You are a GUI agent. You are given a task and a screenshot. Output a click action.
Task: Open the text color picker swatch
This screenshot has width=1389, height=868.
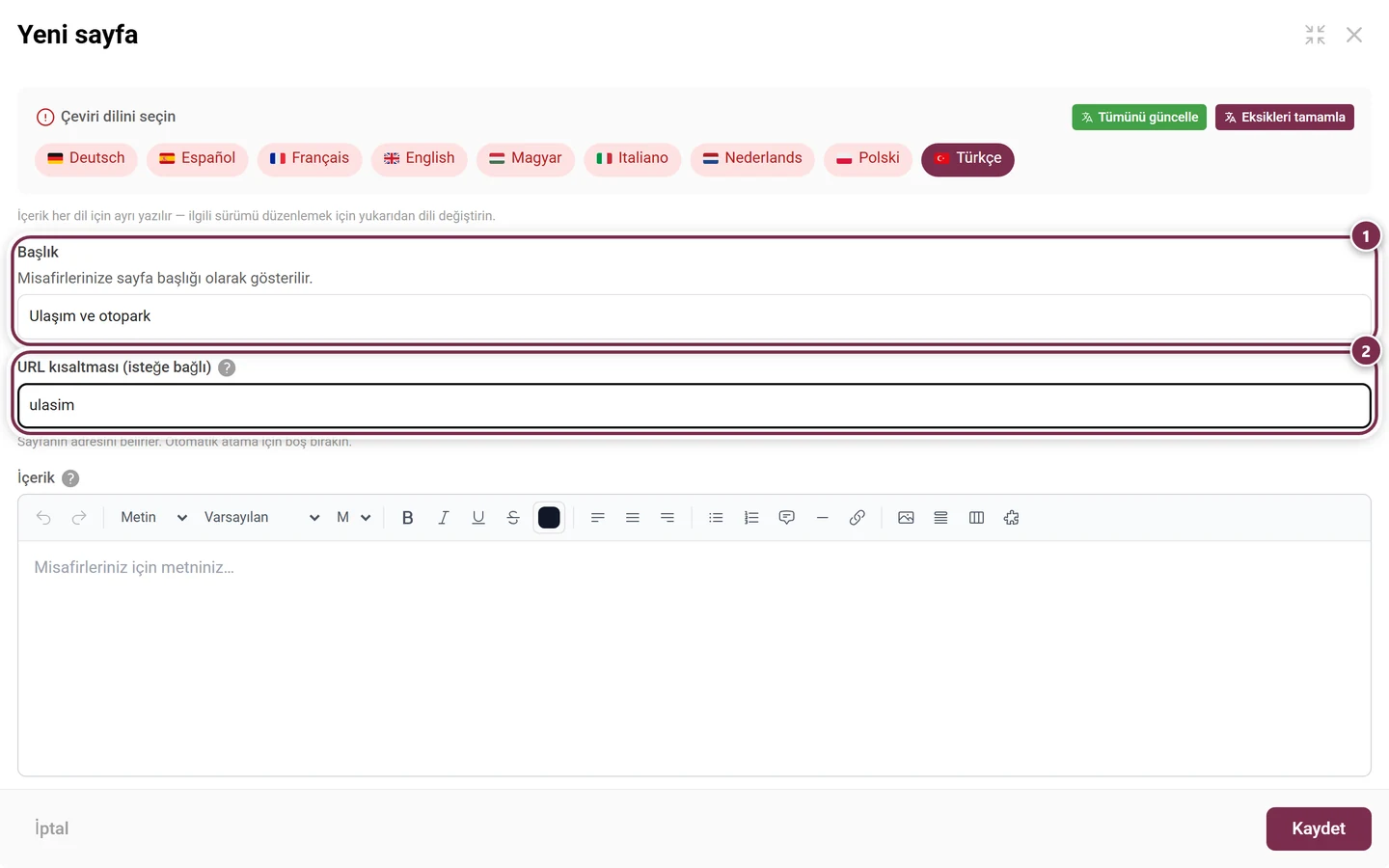(x=549, y=518)
